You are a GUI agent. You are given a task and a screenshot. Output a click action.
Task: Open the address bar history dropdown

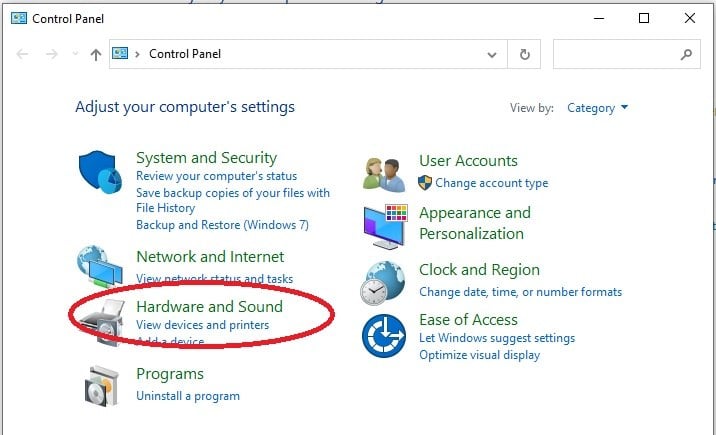tap(491, 54)
